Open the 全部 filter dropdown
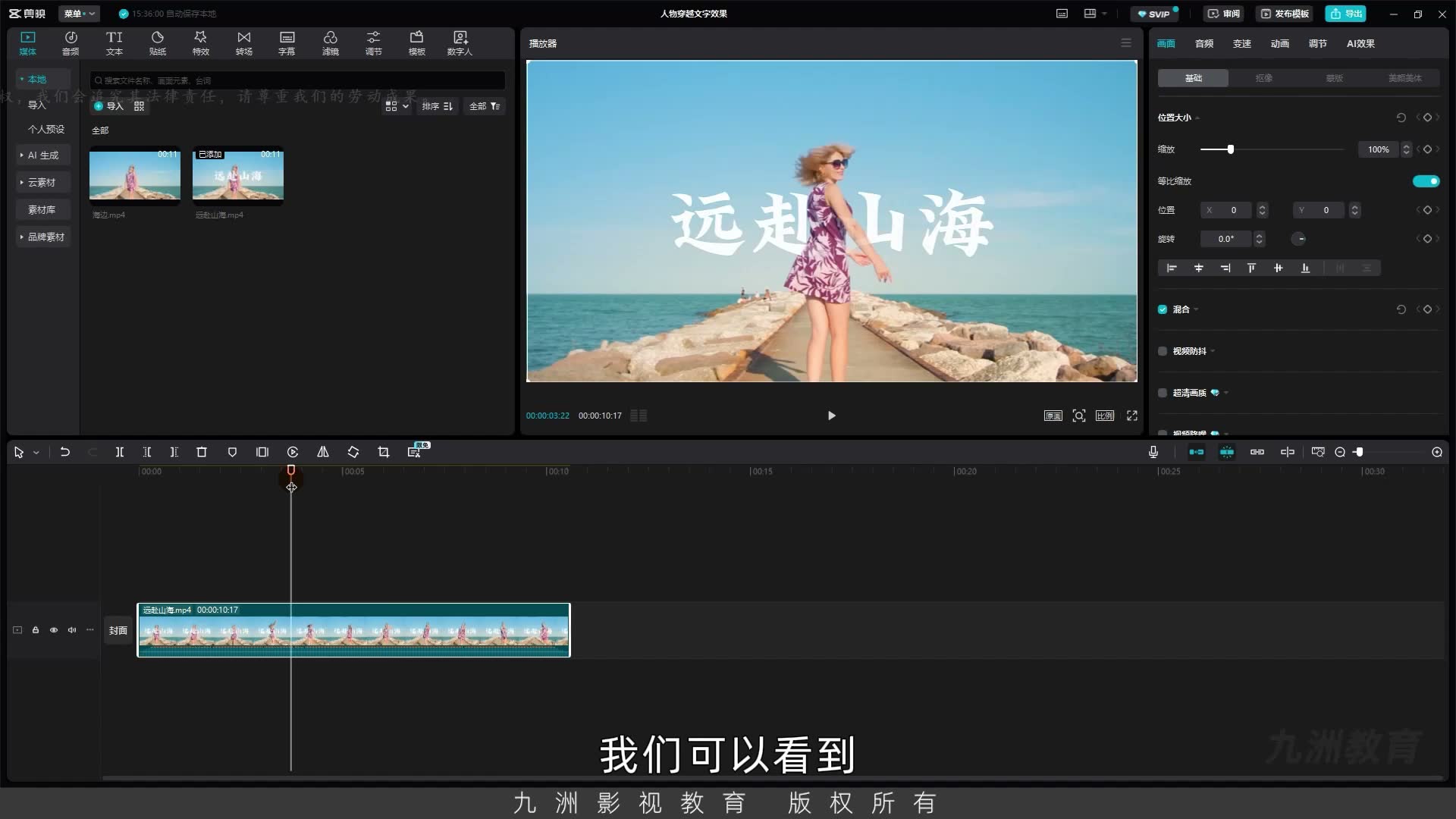Viewport: 1456px width, 819px height. pyautogui.click(x=485, y=106)
